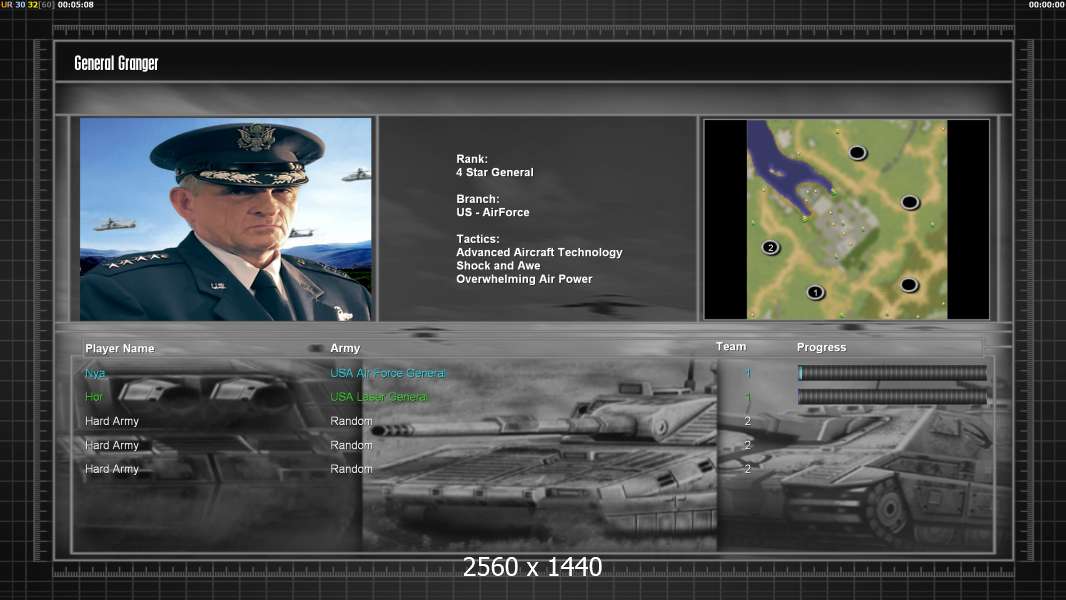Click the "Rank:" label
This screenshot has height=600, width=1066.
[472, 159]
